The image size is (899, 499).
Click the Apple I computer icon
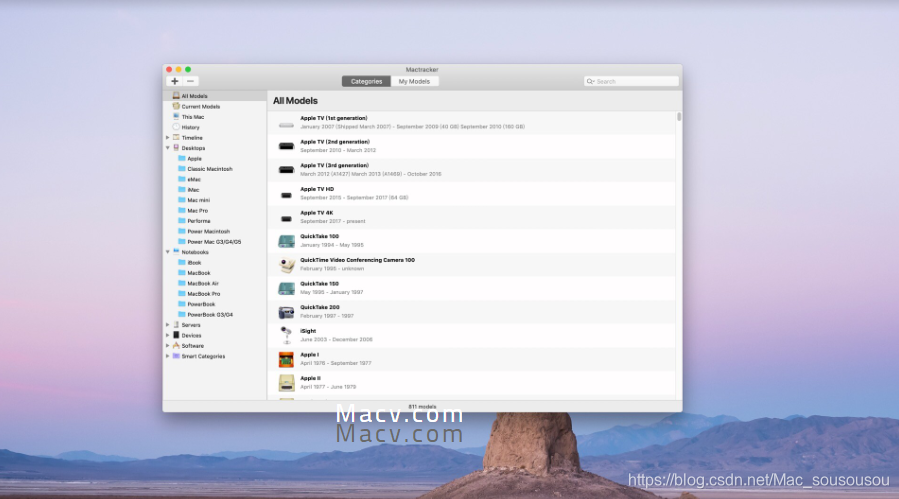[x=286, y=359]
